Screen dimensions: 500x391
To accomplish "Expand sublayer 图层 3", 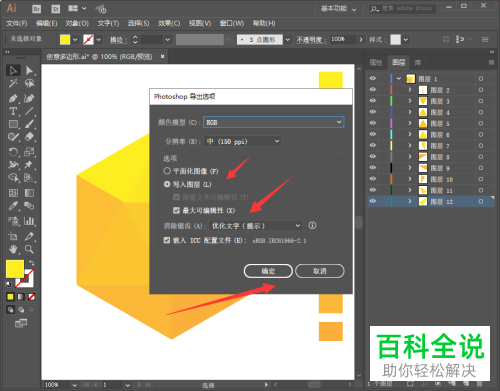I will pos(410,101).
